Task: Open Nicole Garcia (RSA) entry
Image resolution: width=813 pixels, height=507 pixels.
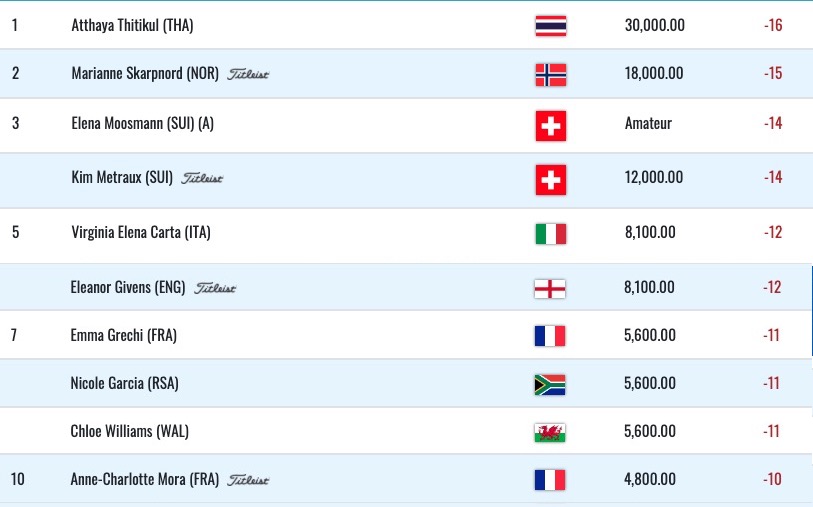Action: [124, 384]
